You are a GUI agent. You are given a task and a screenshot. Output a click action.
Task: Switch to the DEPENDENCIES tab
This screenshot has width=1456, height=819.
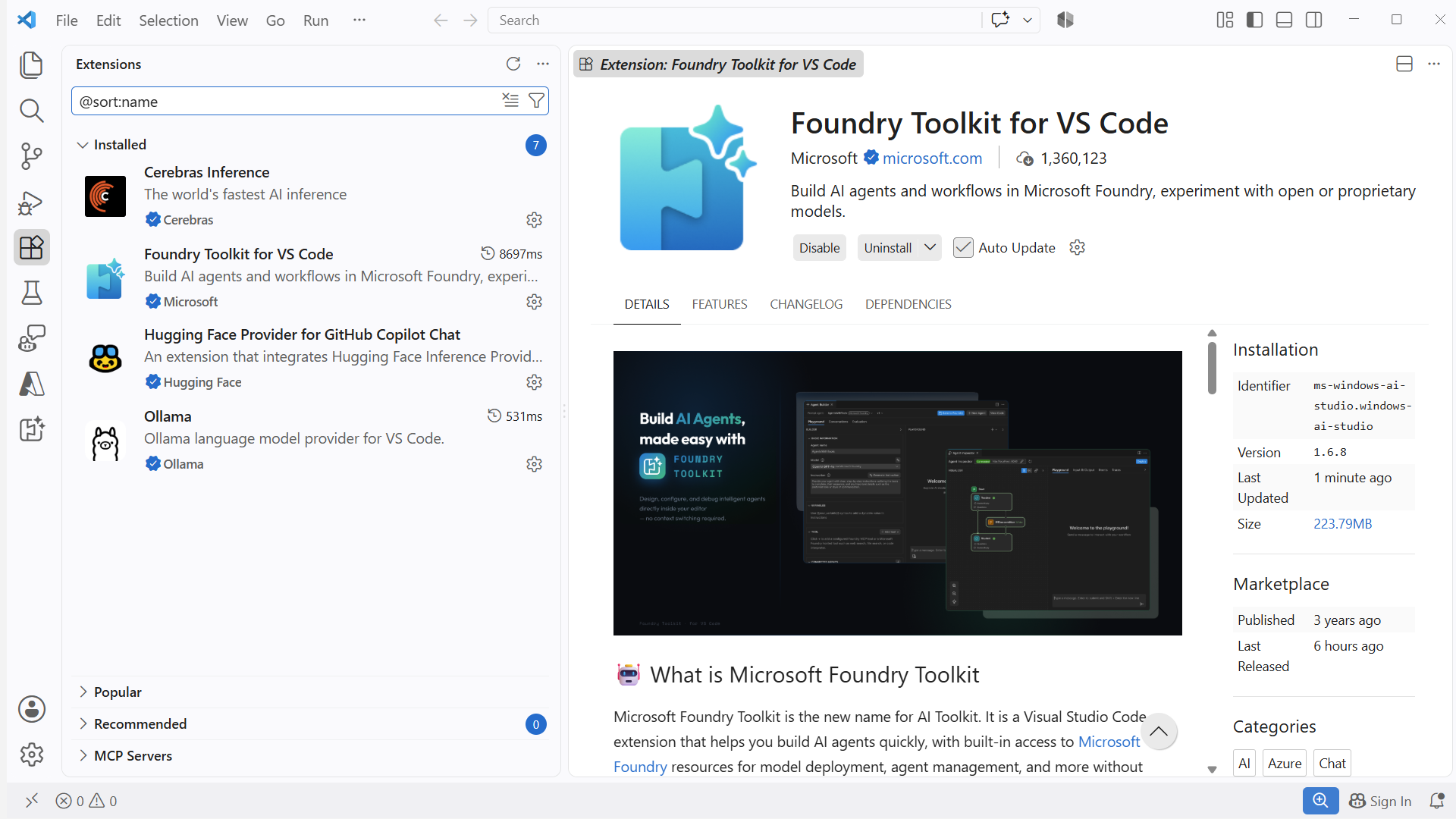[908, 304]
